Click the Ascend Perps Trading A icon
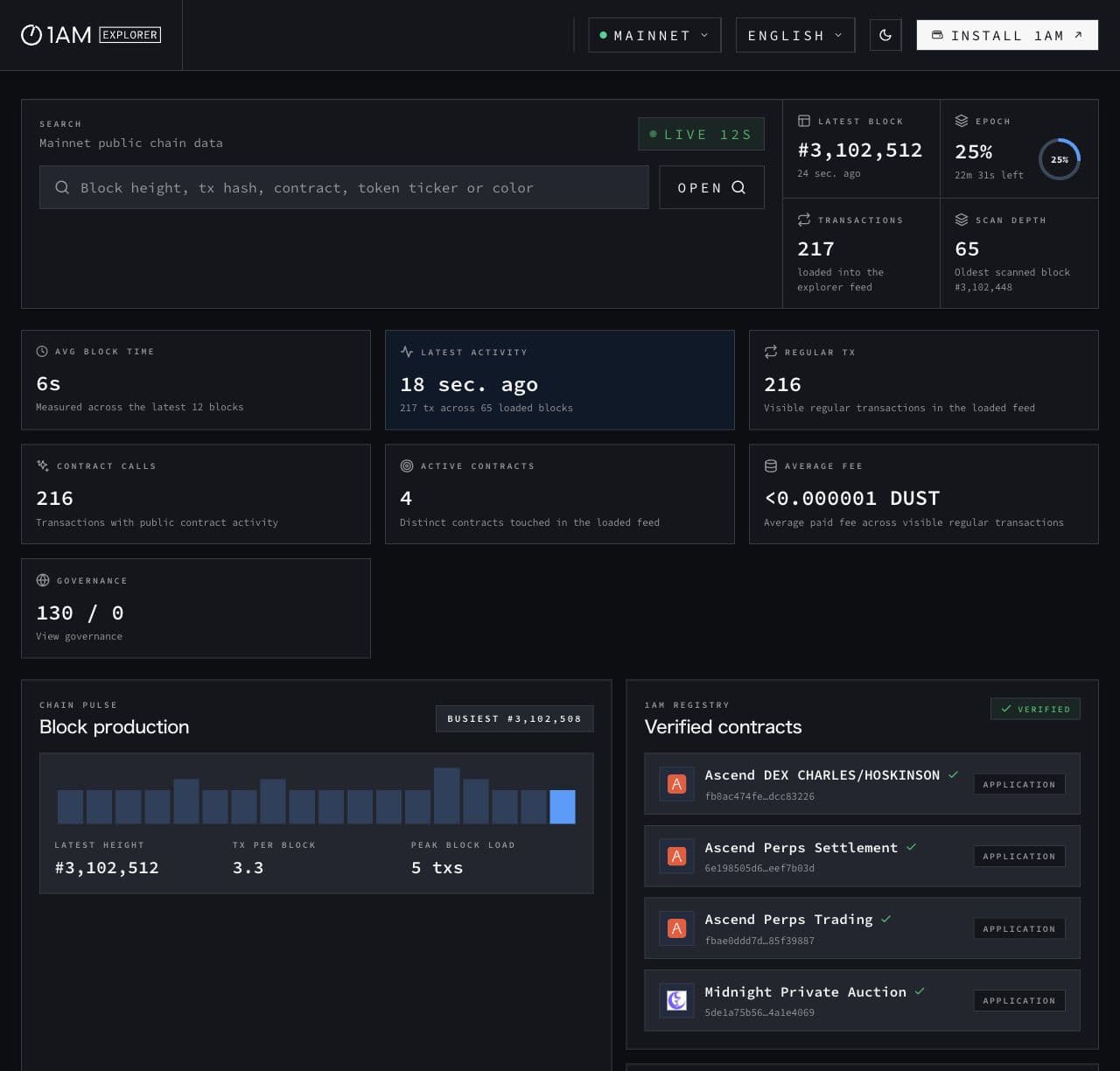Screen dimensions: 1120x1071 [676, 928]
